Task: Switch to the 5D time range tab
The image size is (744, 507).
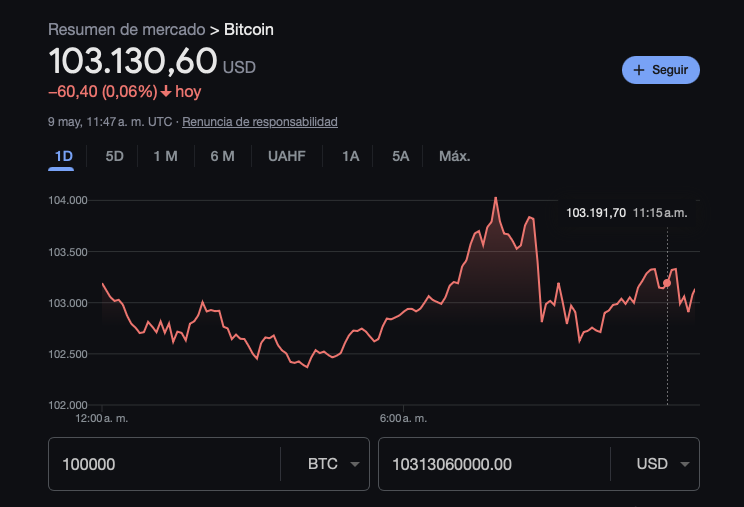Action: (x=114, y=156)
